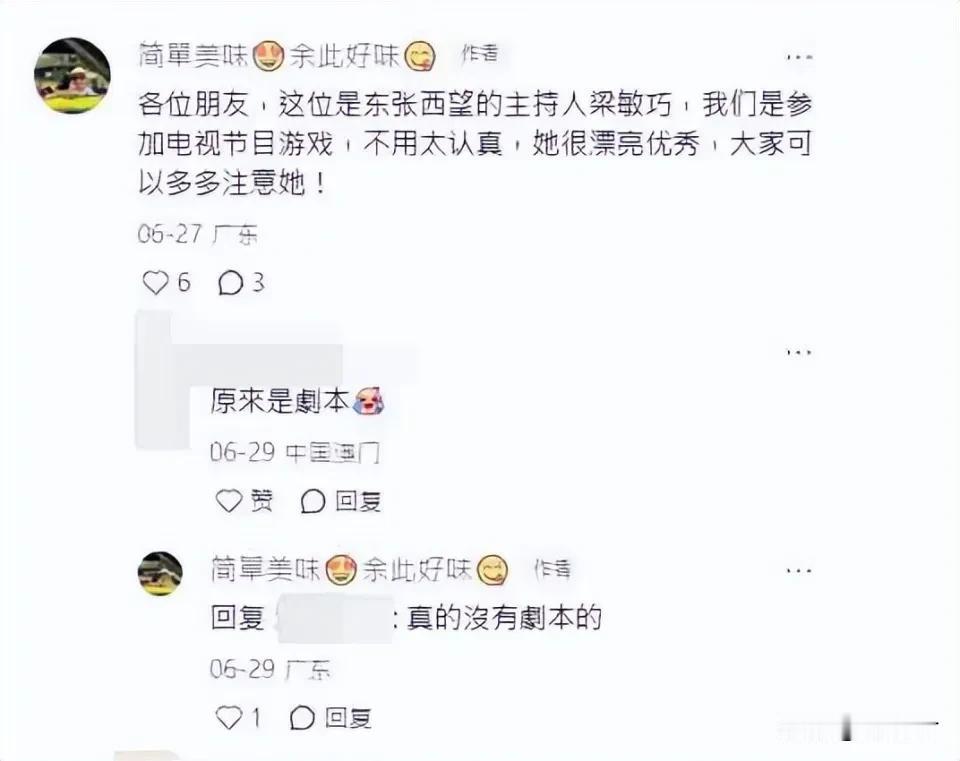Screen dimensions: 960x761
Task: Reply to the 原來是劇本 comment via 回复
Action: pos(341,501)
